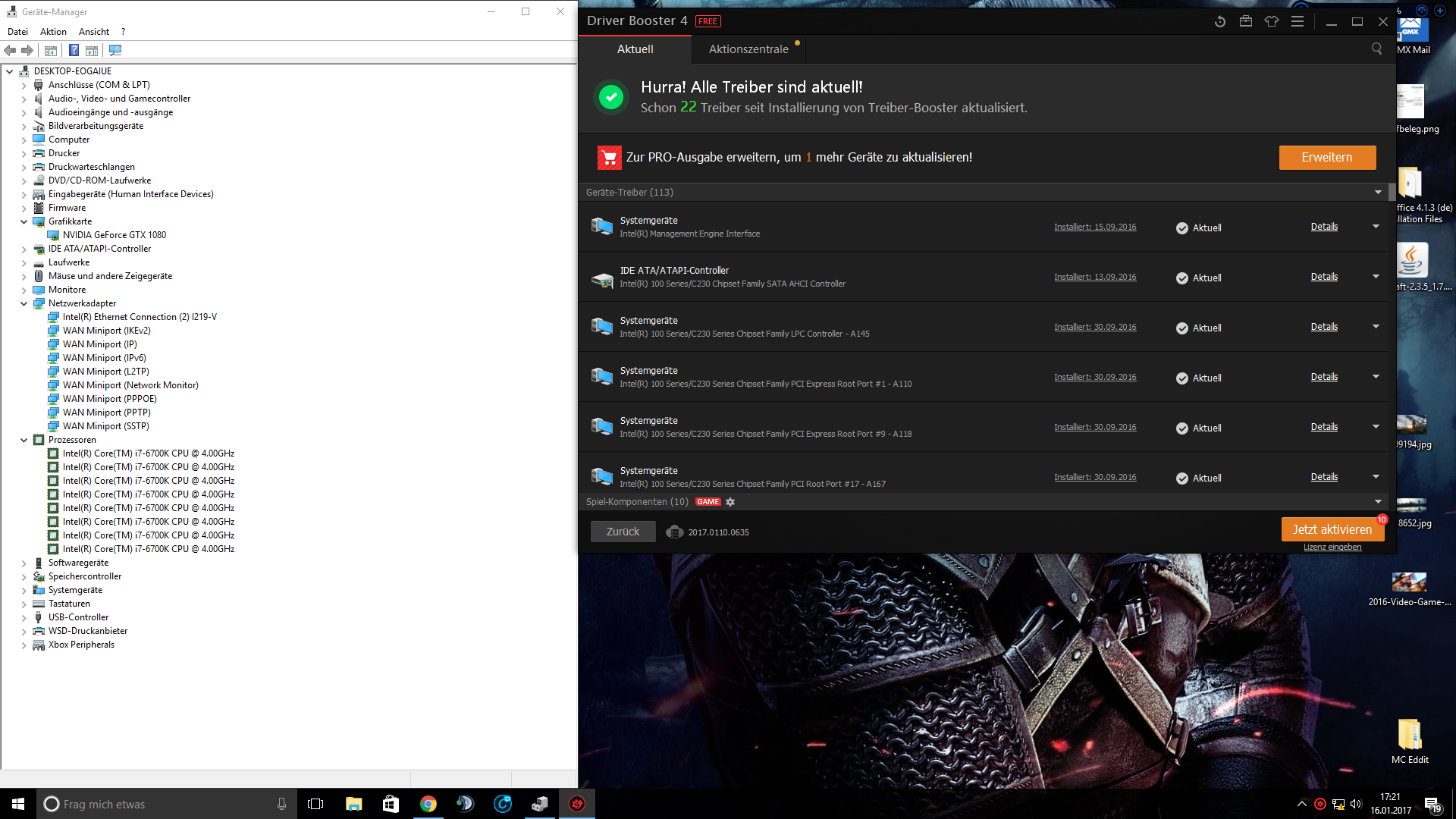Switch to the Aktionszentrale tab

(748, 49)
